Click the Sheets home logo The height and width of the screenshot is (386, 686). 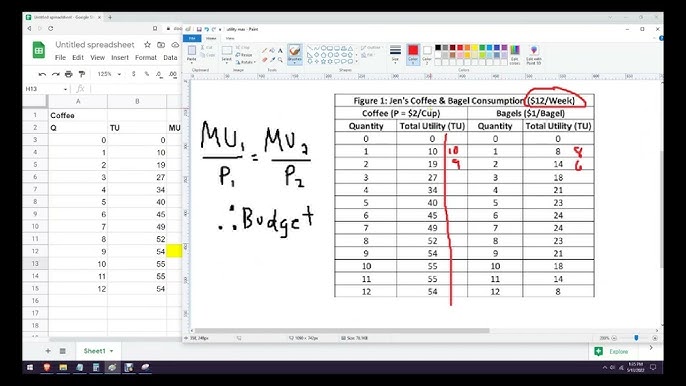[38, 49]
